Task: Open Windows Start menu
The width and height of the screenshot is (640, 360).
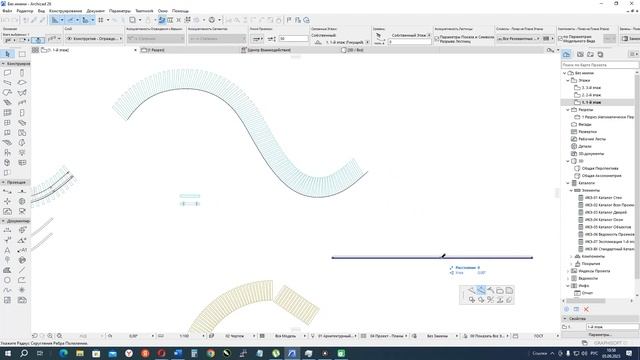Action: 7,353
